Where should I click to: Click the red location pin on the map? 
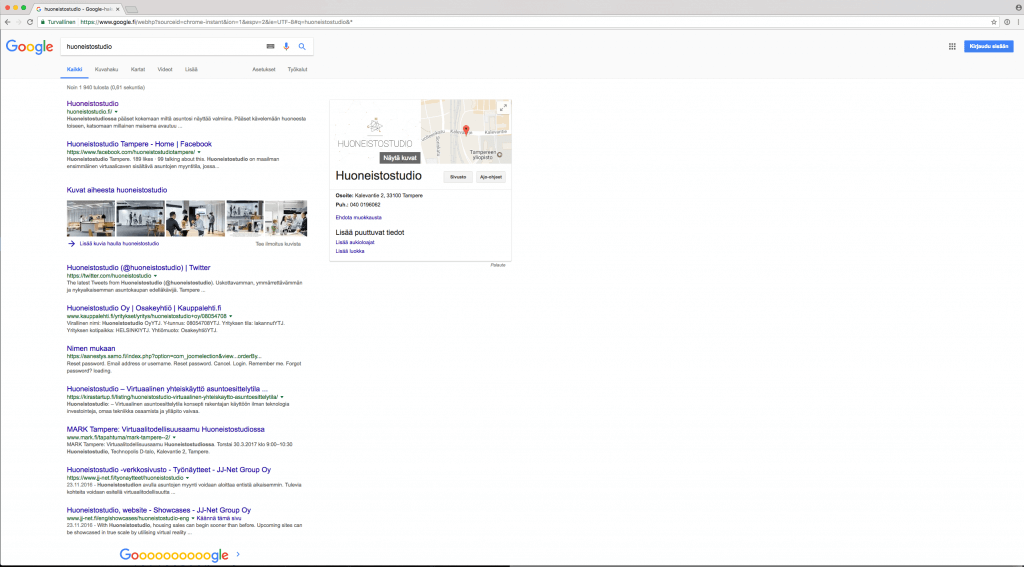(x=466, y=129)
